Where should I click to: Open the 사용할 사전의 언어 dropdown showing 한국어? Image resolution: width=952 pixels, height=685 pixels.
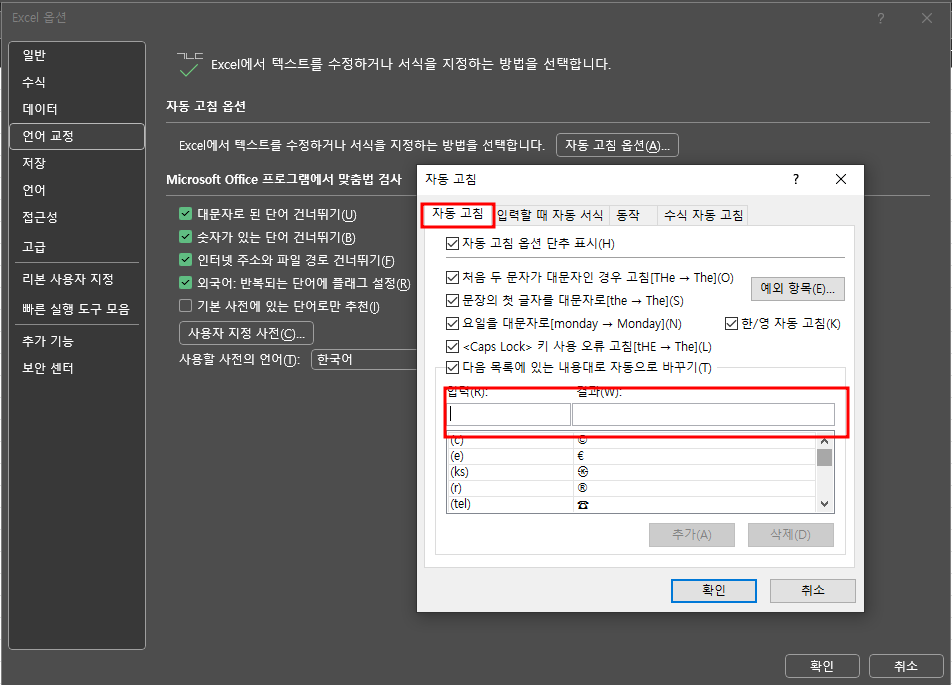(x=364, y=360)
